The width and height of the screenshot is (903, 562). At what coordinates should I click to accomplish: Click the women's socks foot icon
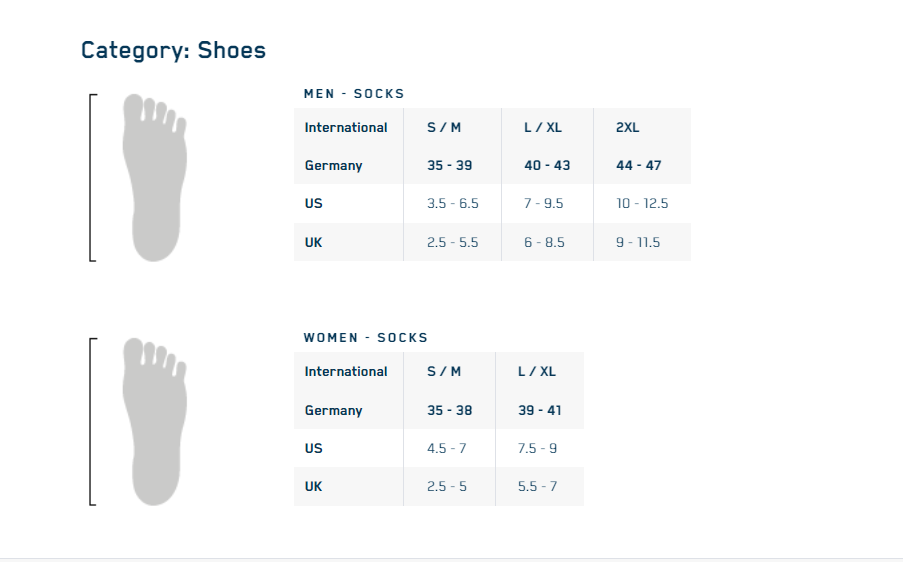point(153,422)
